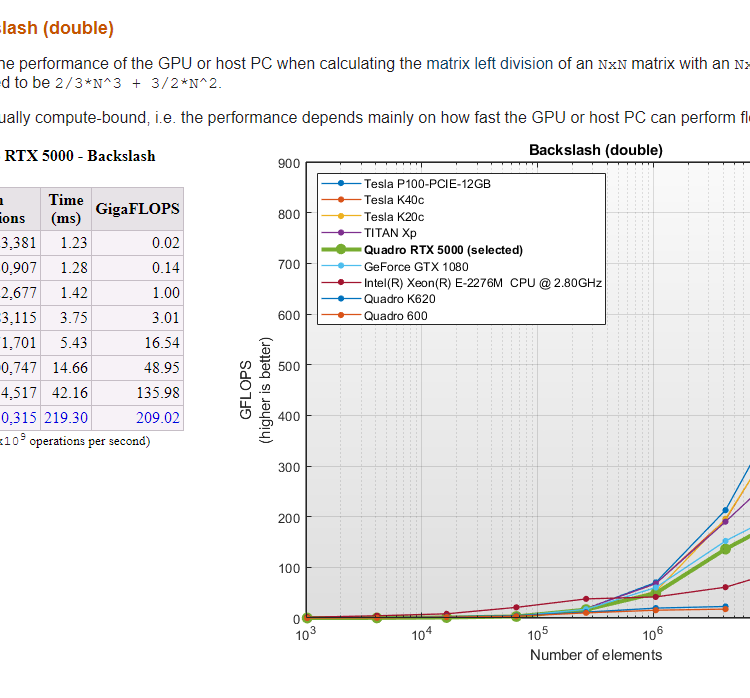Click the Quadro RTX 5000 (selected) legend entry
The height and width of the screenshot is (698, 750).
tap(443, 250)
